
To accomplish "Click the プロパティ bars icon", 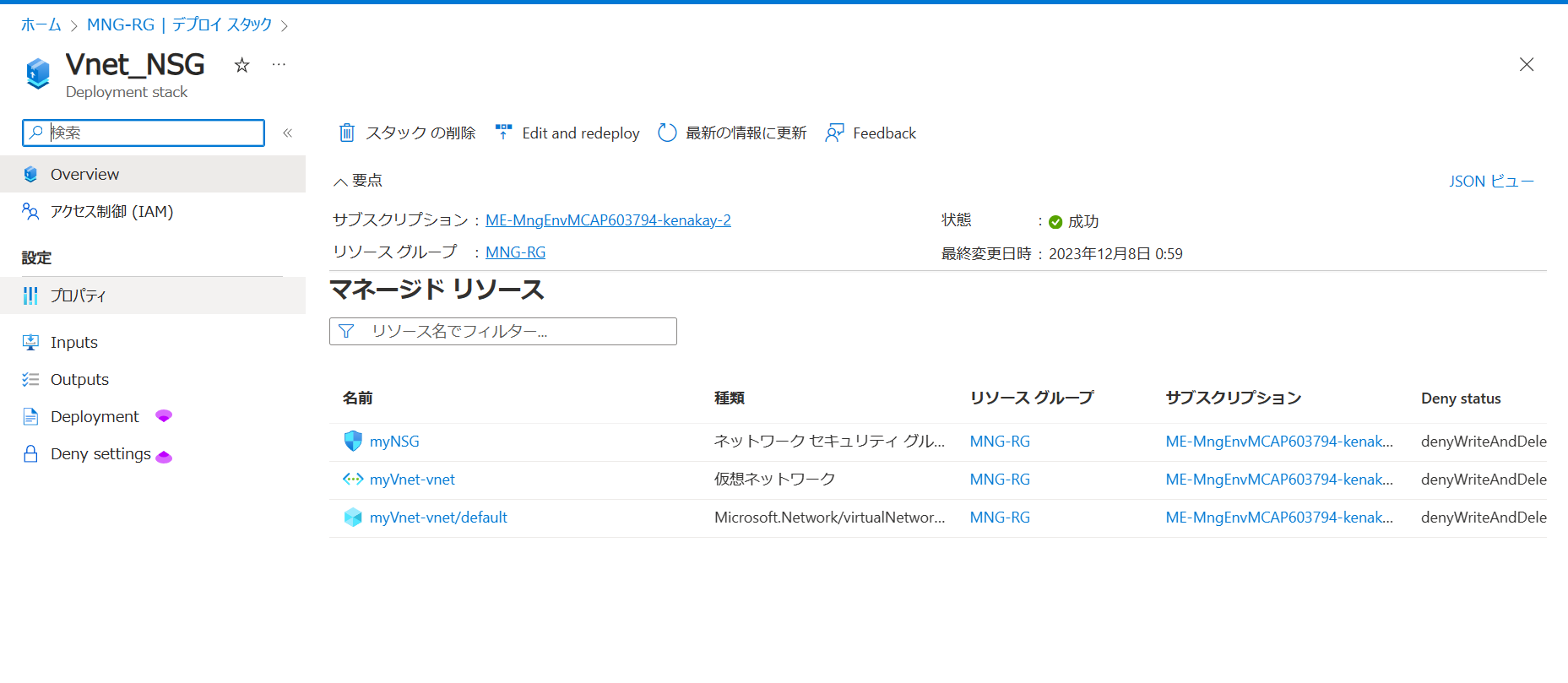I will pos(31,295).
